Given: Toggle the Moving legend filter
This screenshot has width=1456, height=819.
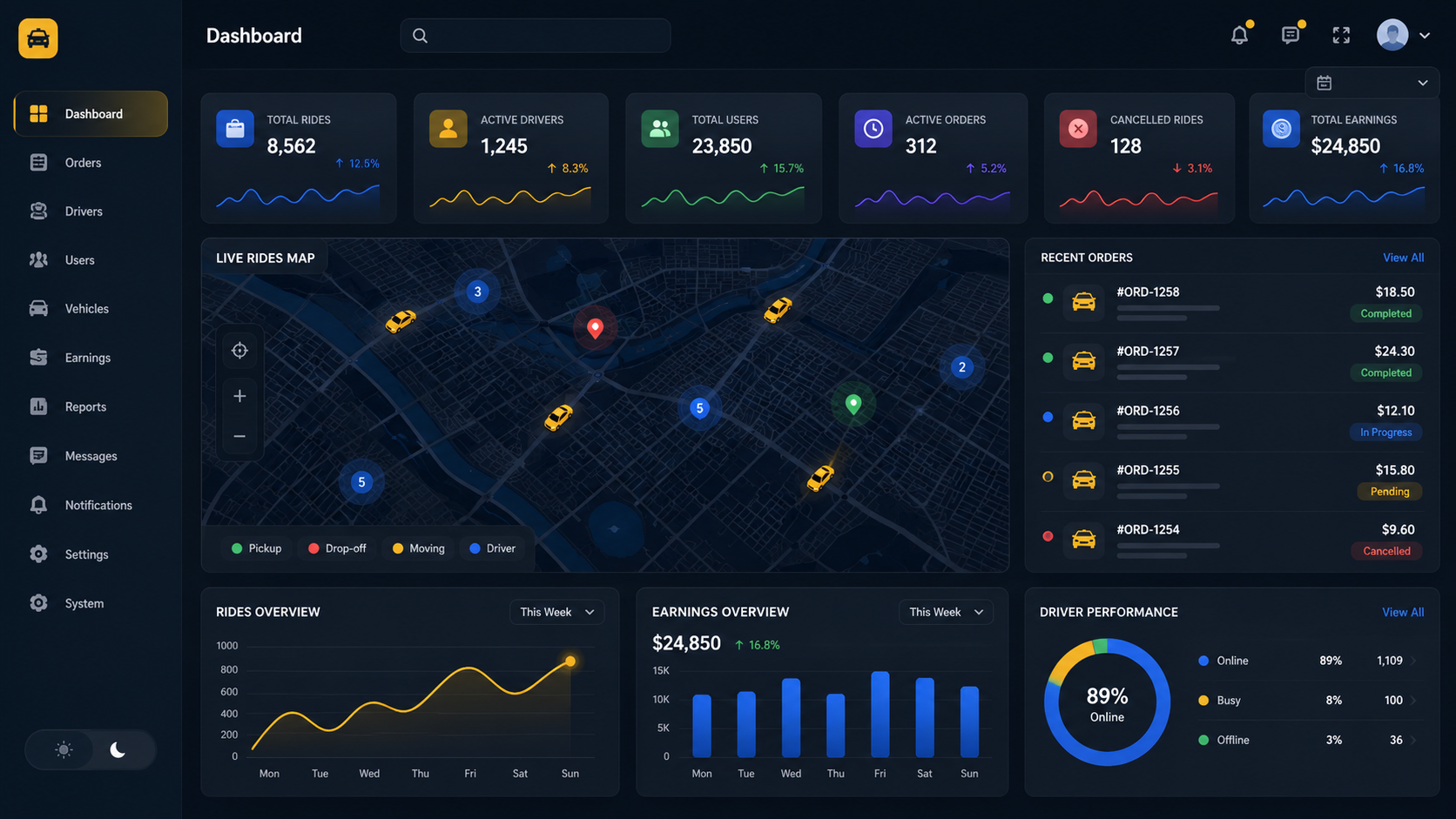Looking at the screenshot, I should (x=419, y=548).
